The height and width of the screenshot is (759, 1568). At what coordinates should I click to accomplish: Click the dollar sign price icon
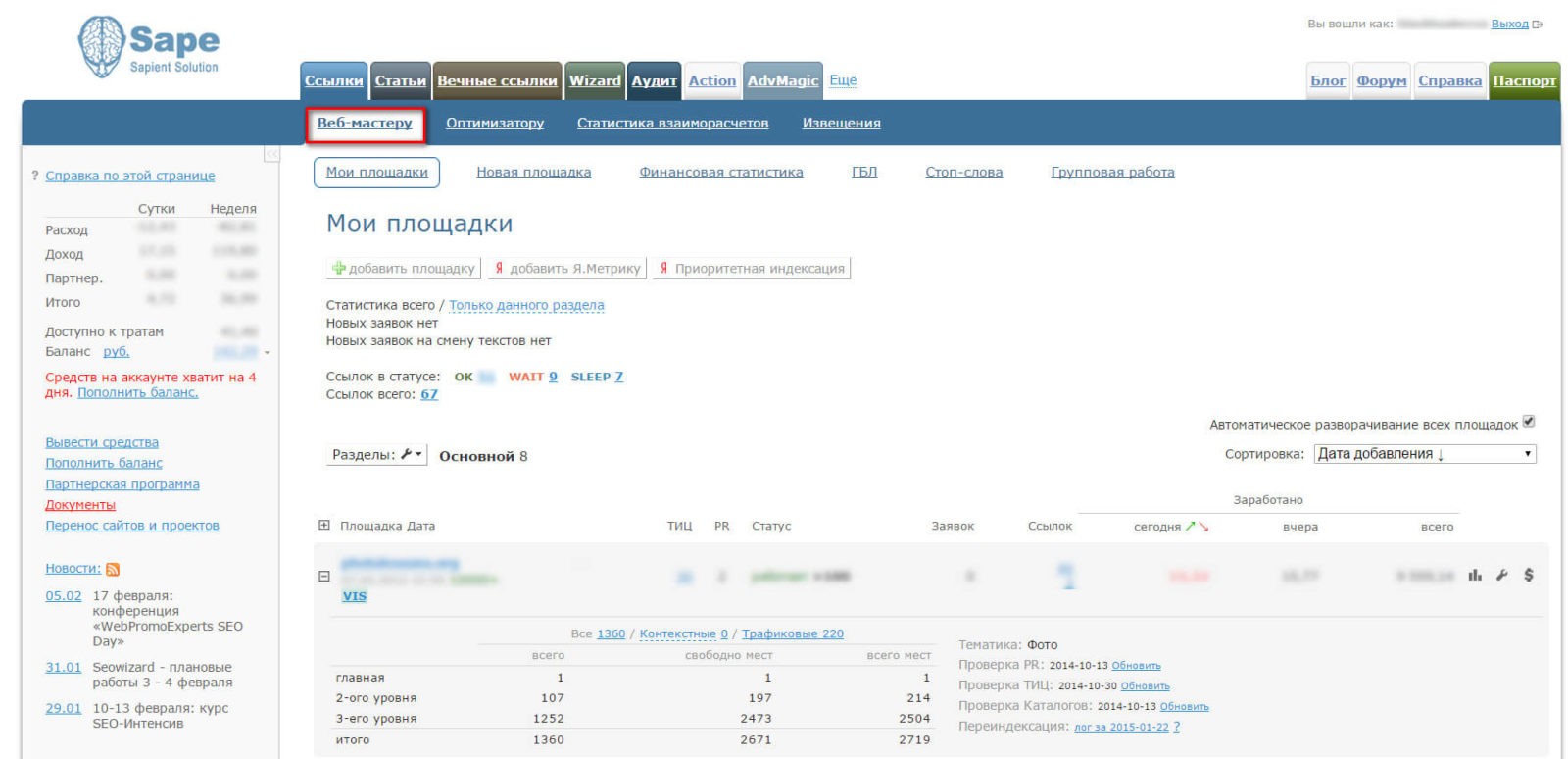(x=1529, y=575)
